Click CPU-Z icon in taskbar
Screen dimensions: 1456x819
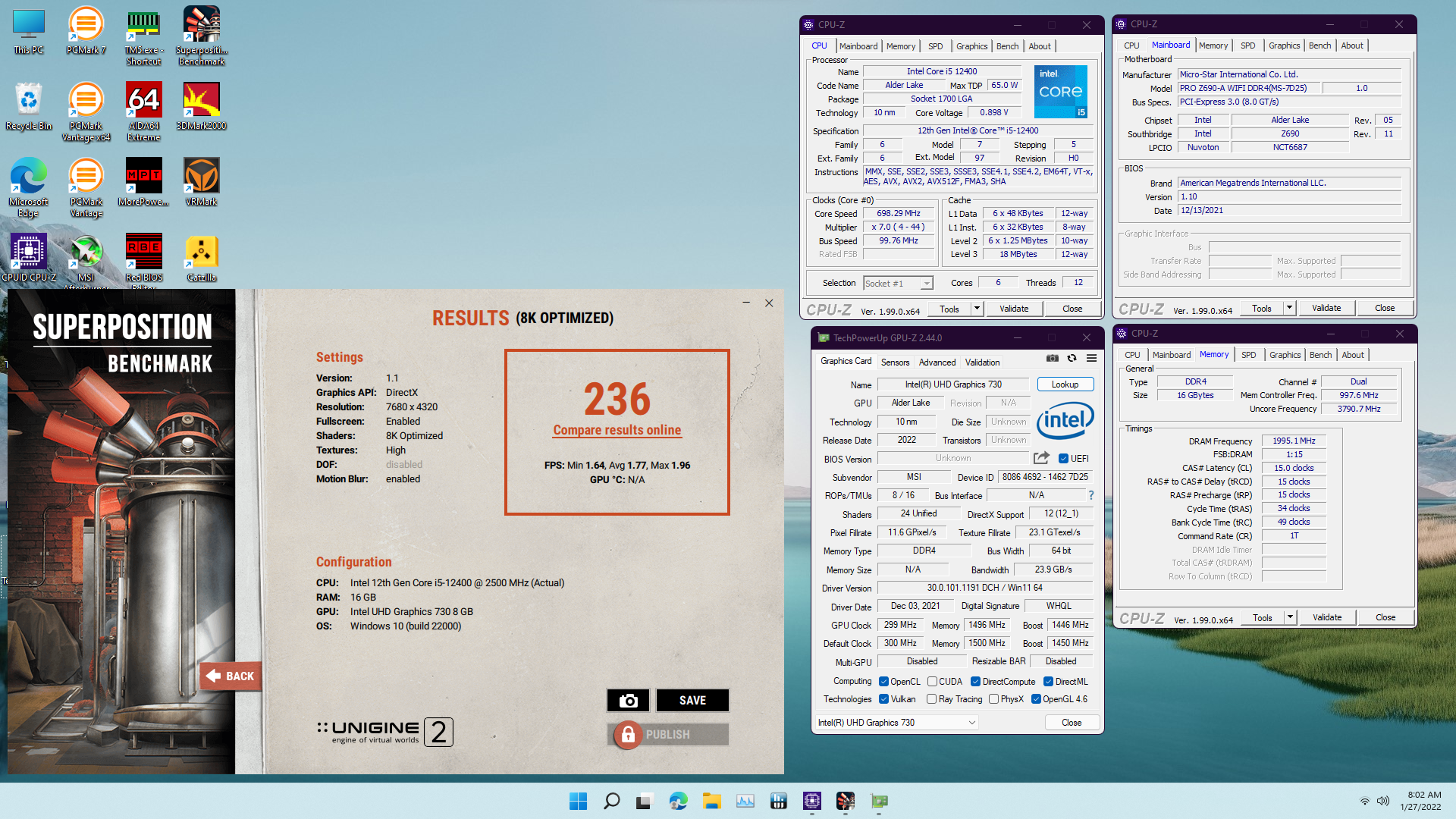[811, 801]
